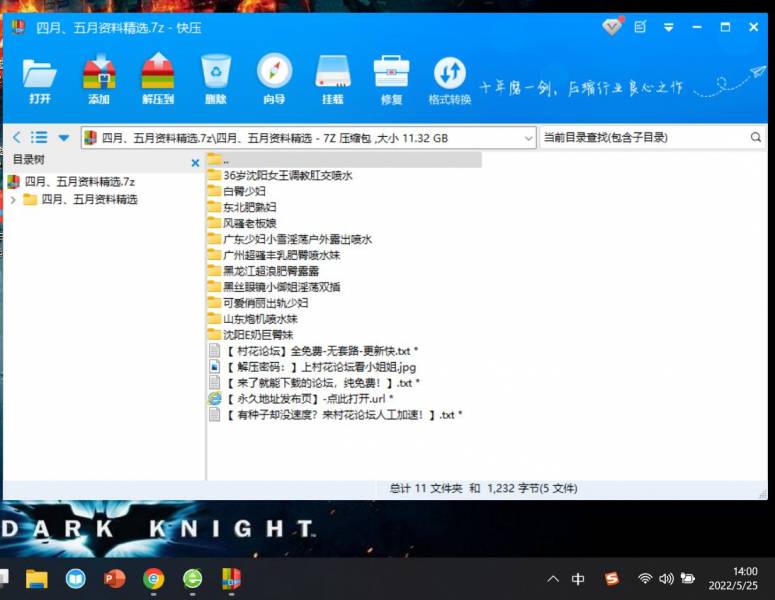Expand the tree folder under the 7z archive

[x=13, y=199]
